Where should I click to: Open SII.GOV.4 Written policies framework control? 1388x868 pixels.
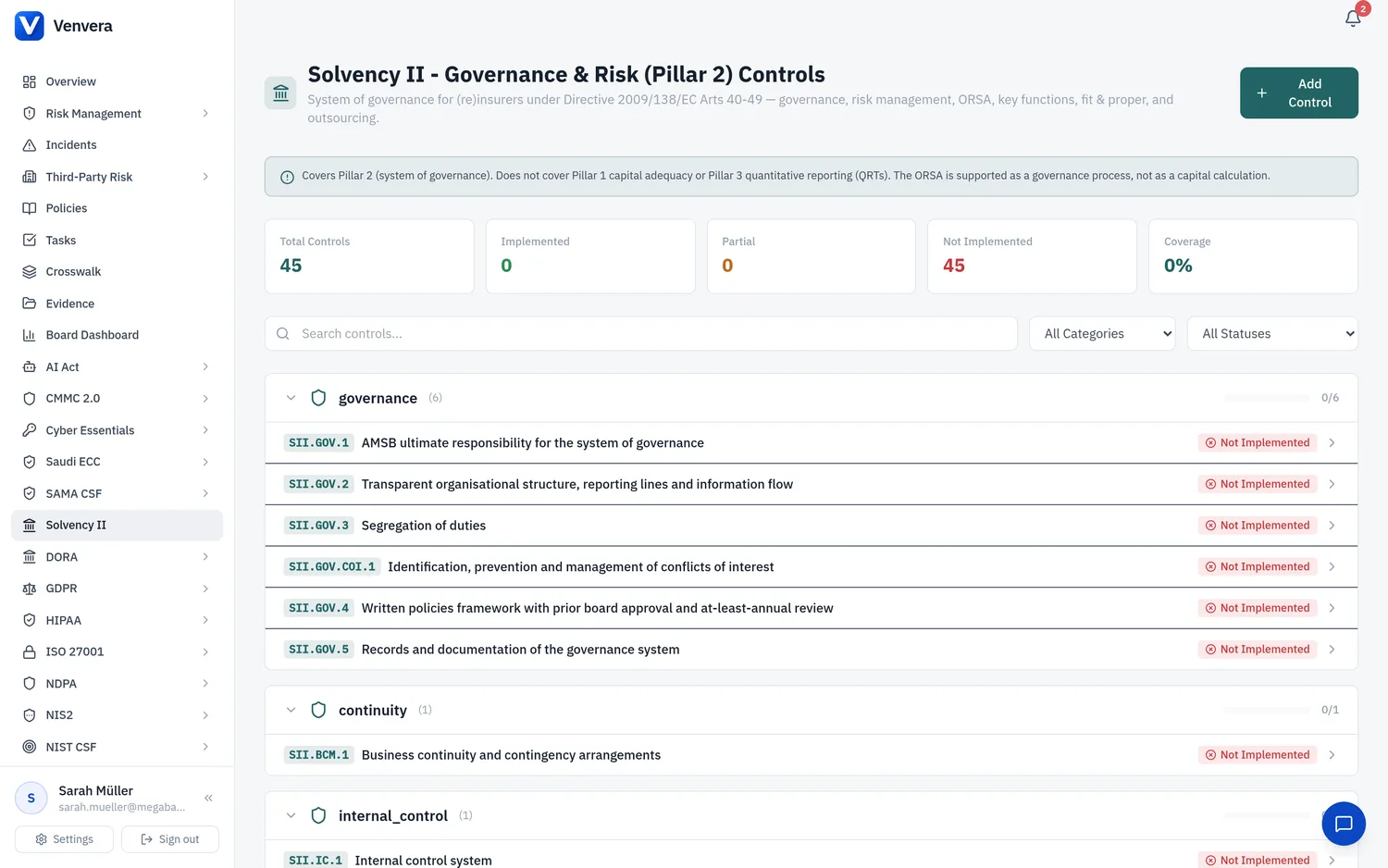click(x=811, y=608)
